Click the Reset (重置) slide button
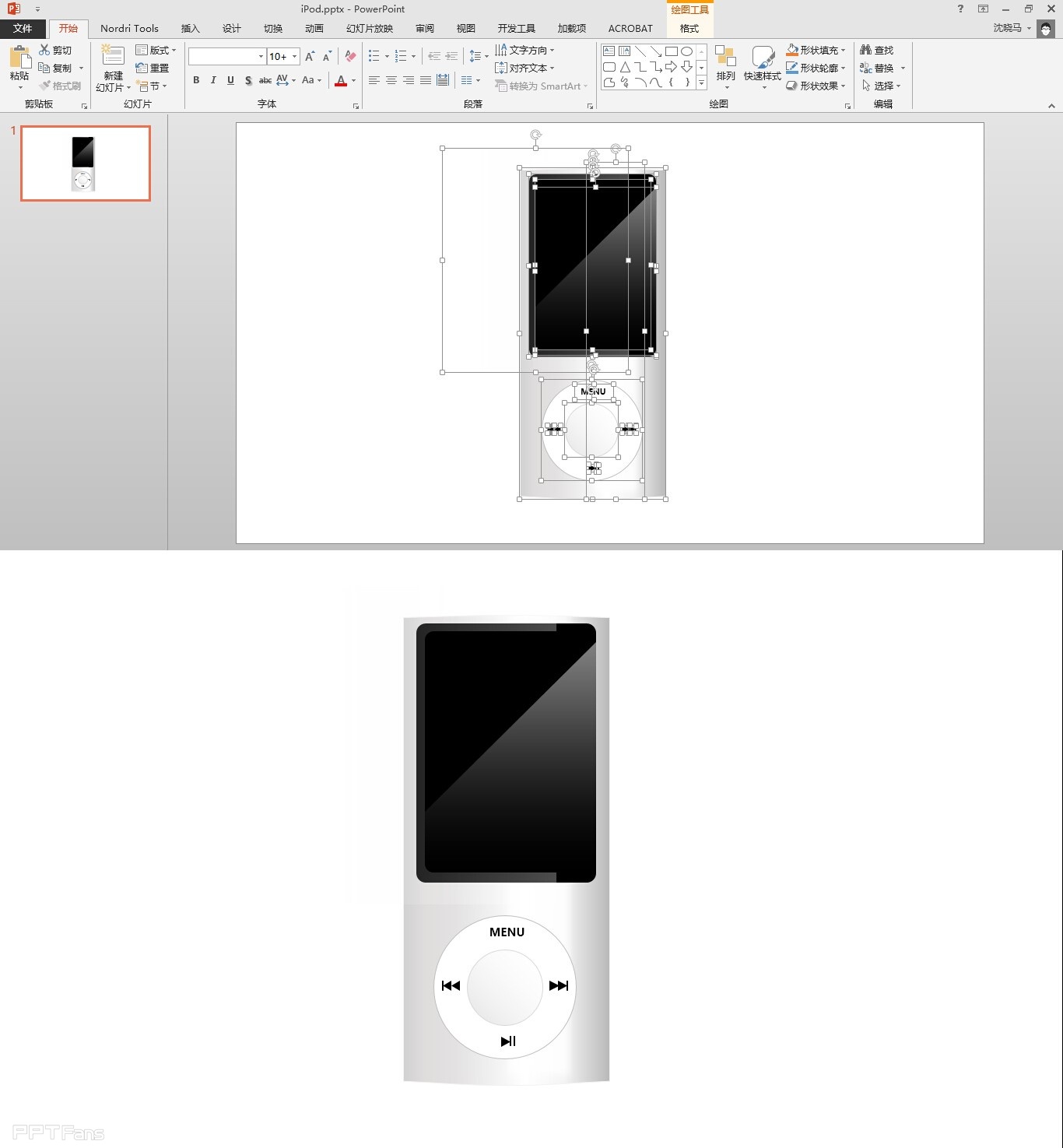This screenshot has height=1148, width=1063. [153, 68]
